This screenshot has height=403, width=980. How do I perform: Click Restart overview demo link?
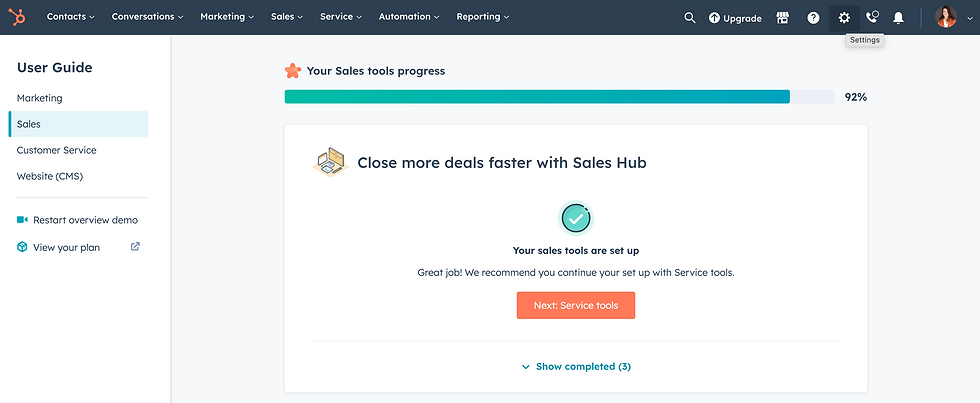click(x=86, y=220)
